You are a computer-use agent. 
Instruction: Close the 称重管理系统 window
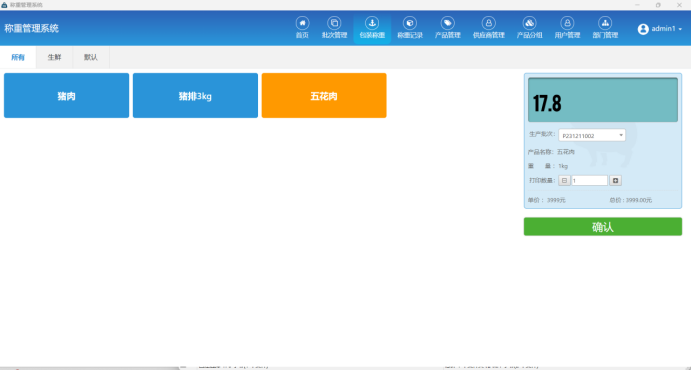click(x=679, y=5)
